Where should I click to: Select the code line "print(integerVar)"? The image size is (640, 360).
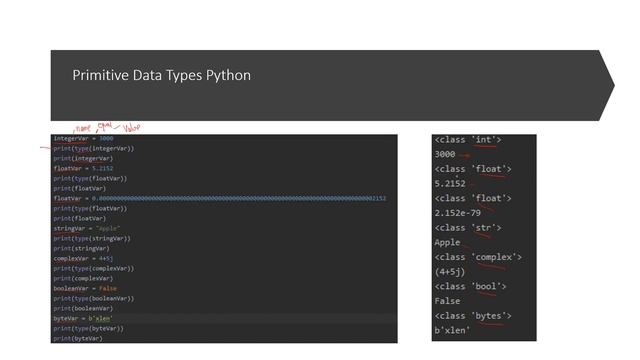(83, 158)
